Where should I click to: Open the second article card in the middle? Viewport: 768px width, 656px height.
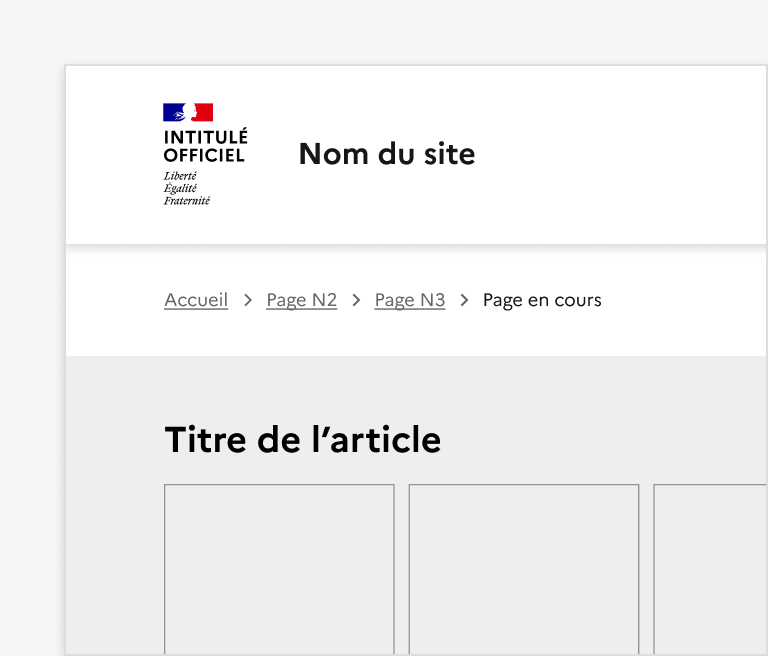click(x=523, y=568)
